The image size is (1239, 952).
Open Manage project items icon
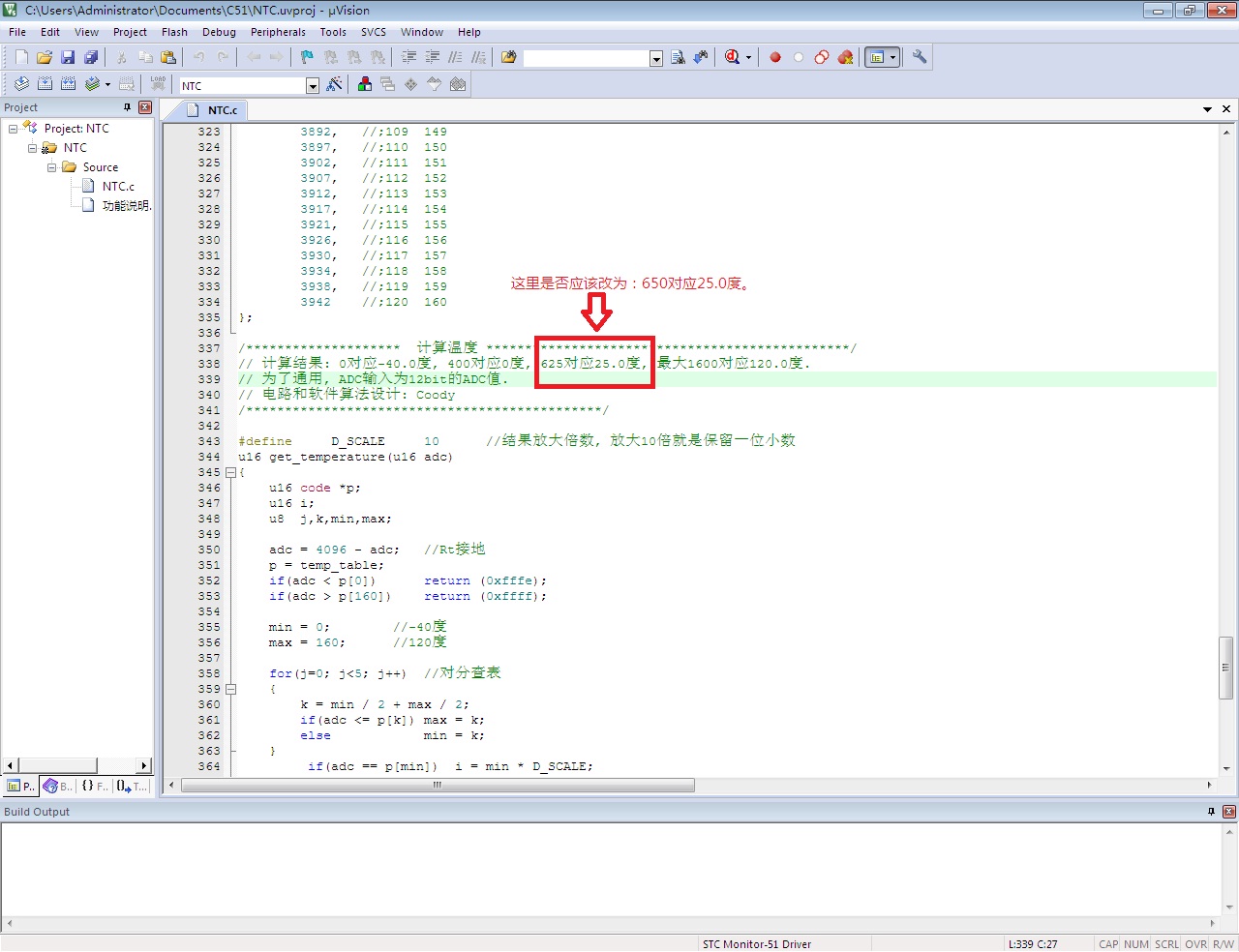(x=365, y=85)
